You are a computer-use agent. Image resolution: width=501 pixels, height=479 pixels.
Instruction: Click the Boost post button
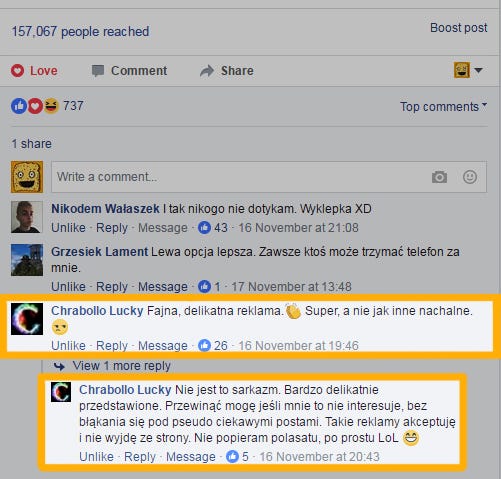pos(458,28)
